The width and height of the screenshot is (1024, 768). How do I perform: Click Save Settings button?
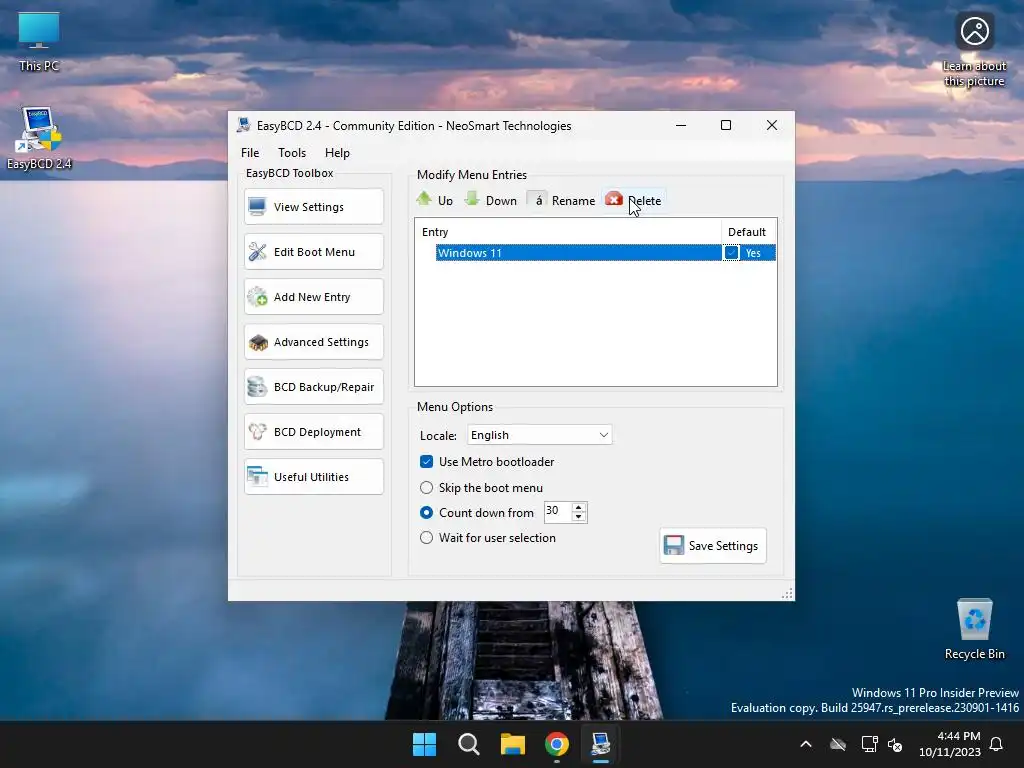[712, 545]
